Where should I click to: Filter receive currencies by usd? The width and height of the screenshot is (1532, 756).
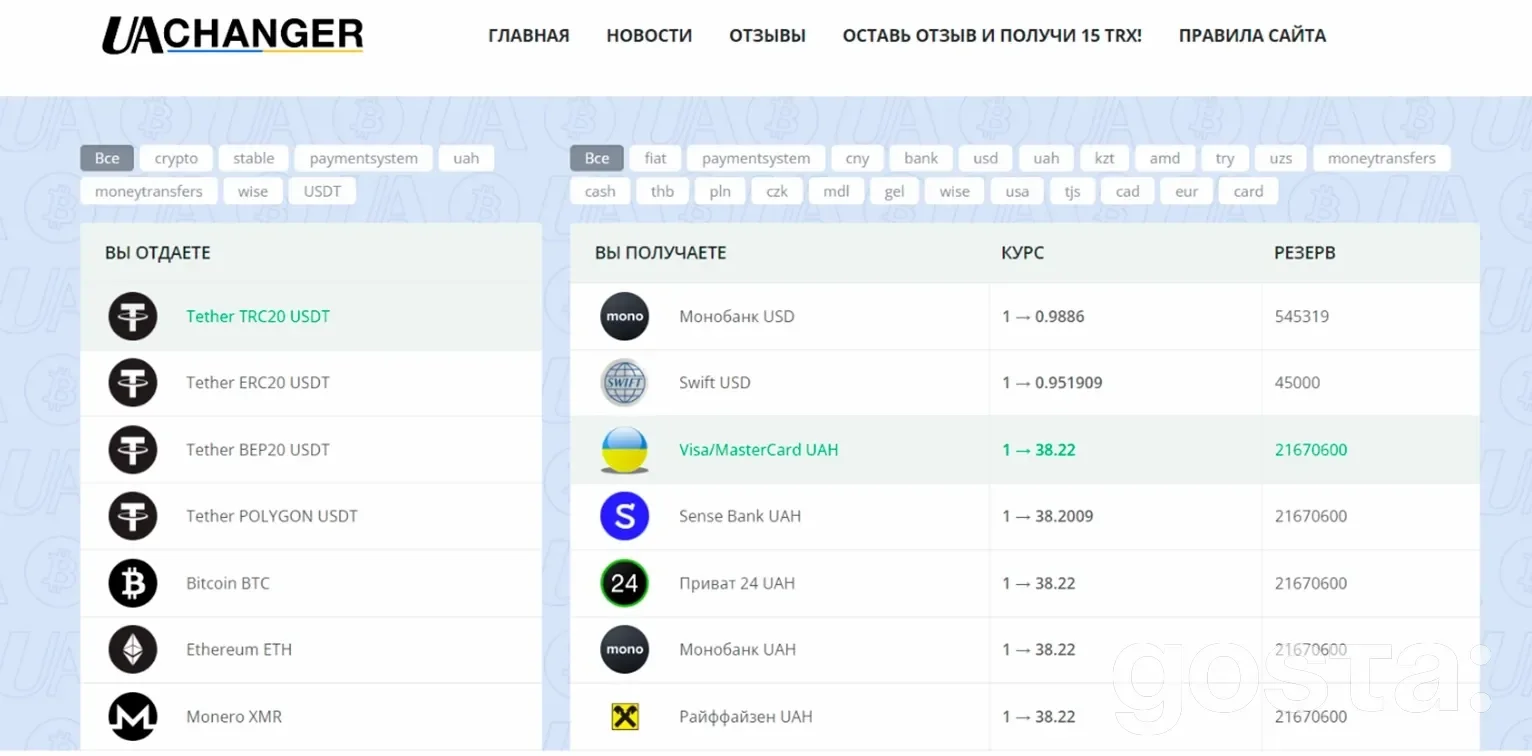(x=985, y=158)
